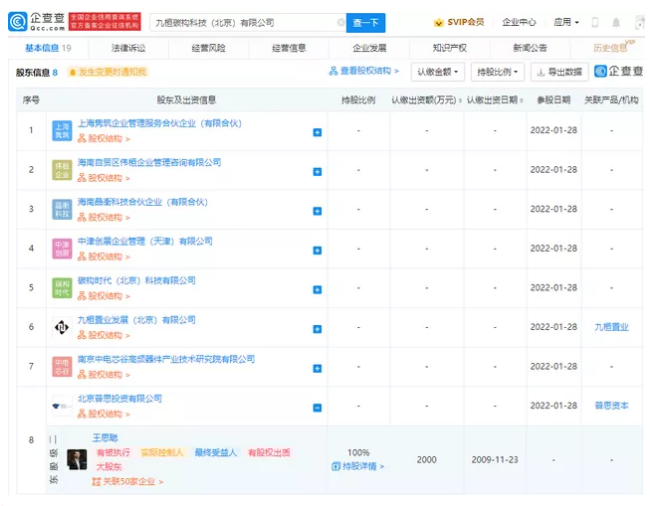
Task: Open the mobile phone icon in the header
Action: point(595,22)
